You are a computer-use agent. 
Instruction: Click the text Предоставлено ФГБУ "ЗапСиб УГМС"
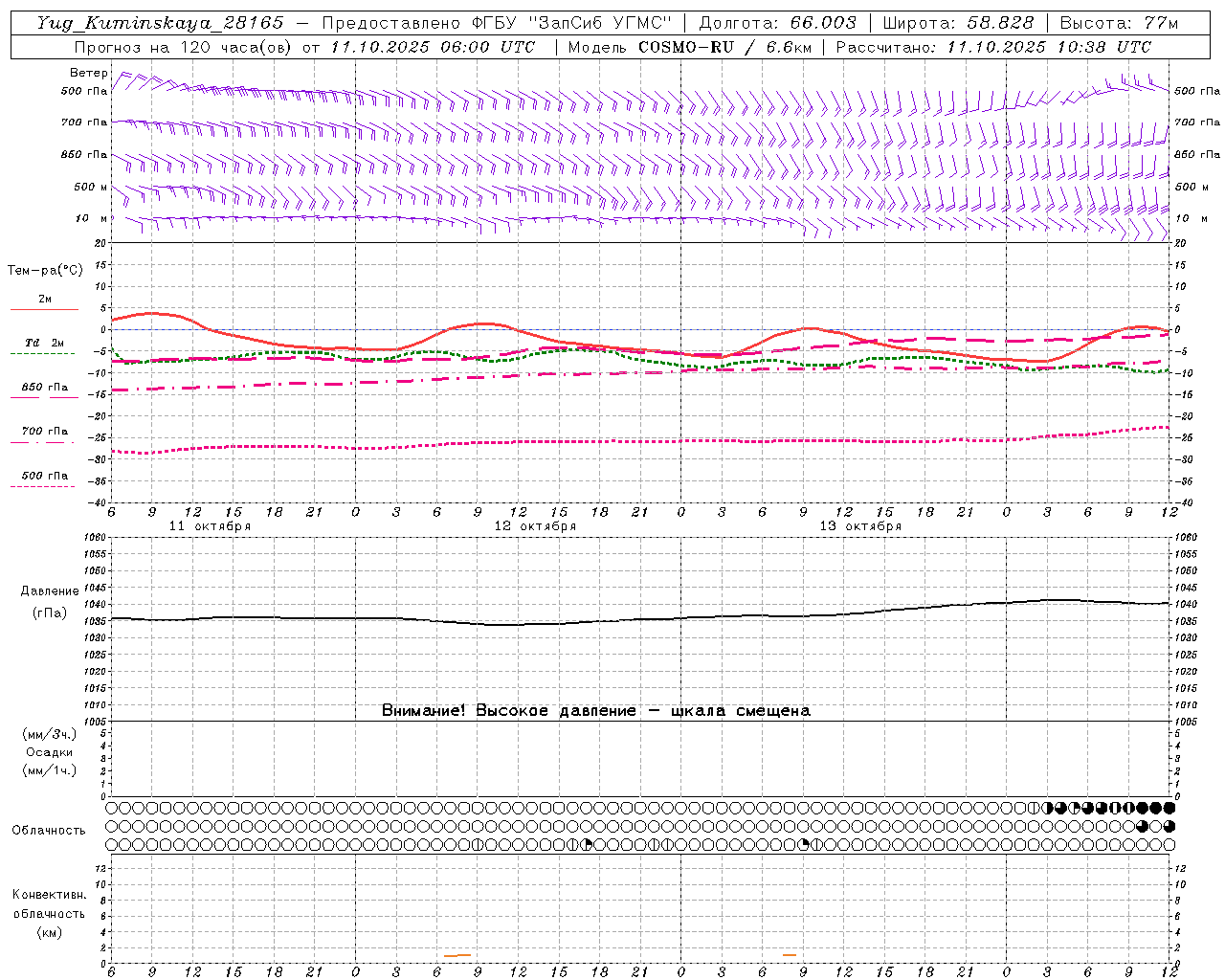tap(498, 23)
